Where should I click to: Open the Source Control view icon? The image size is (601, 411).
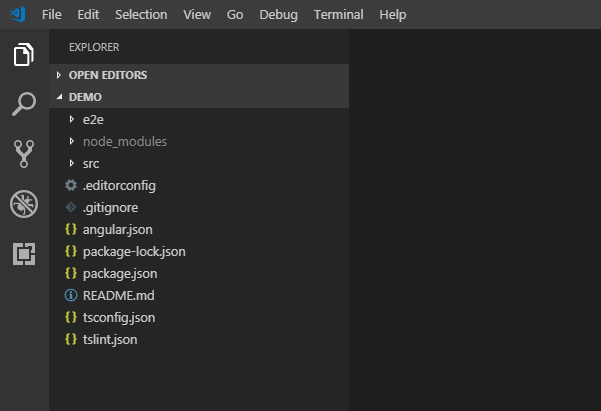point(24,154)
